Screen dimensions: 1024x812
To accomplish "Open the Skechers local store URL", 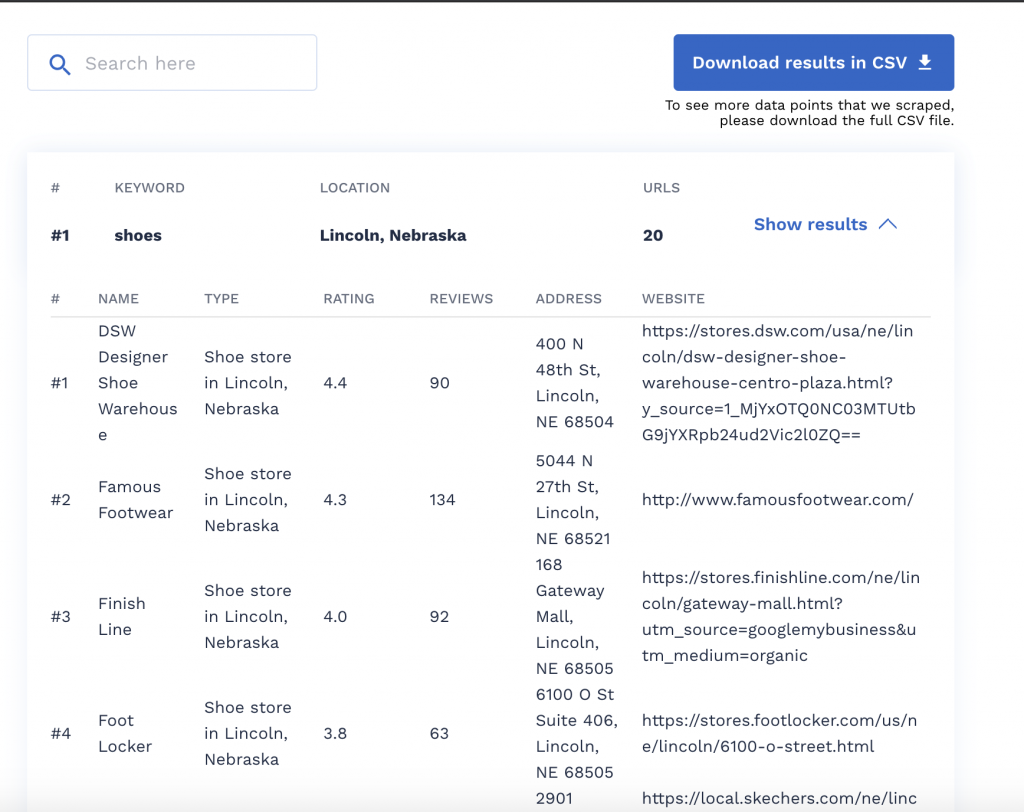I will click(x=780, y=798).
